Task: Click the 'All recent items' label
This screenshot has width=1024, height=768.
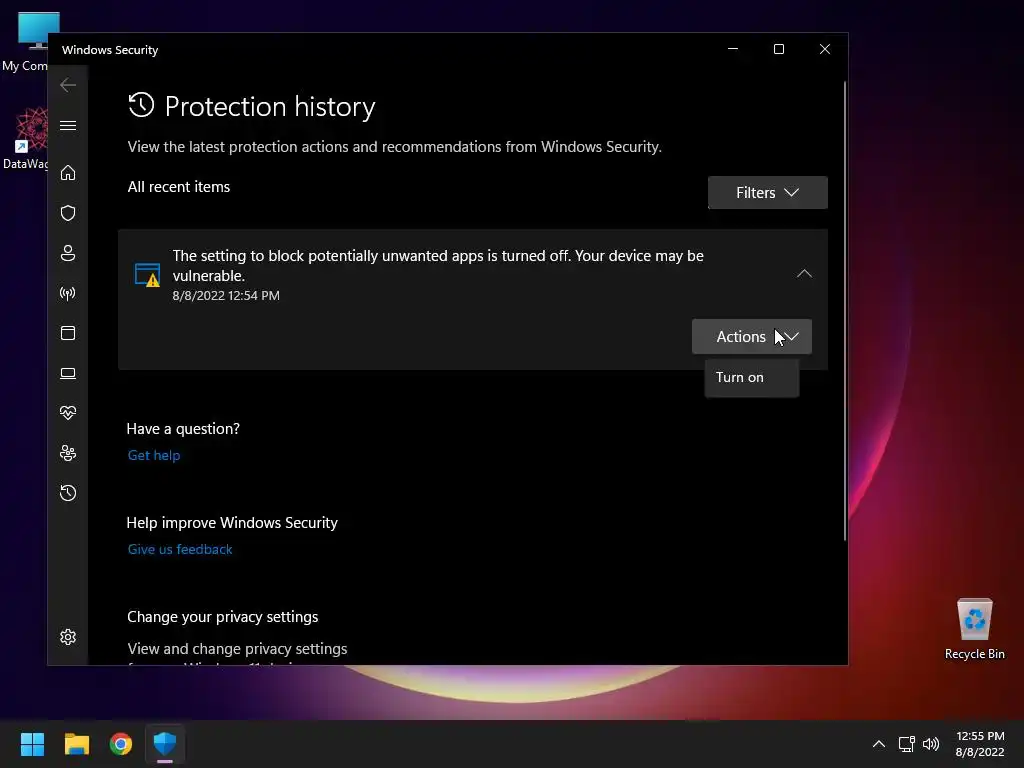Action: [x=179, y=187]
